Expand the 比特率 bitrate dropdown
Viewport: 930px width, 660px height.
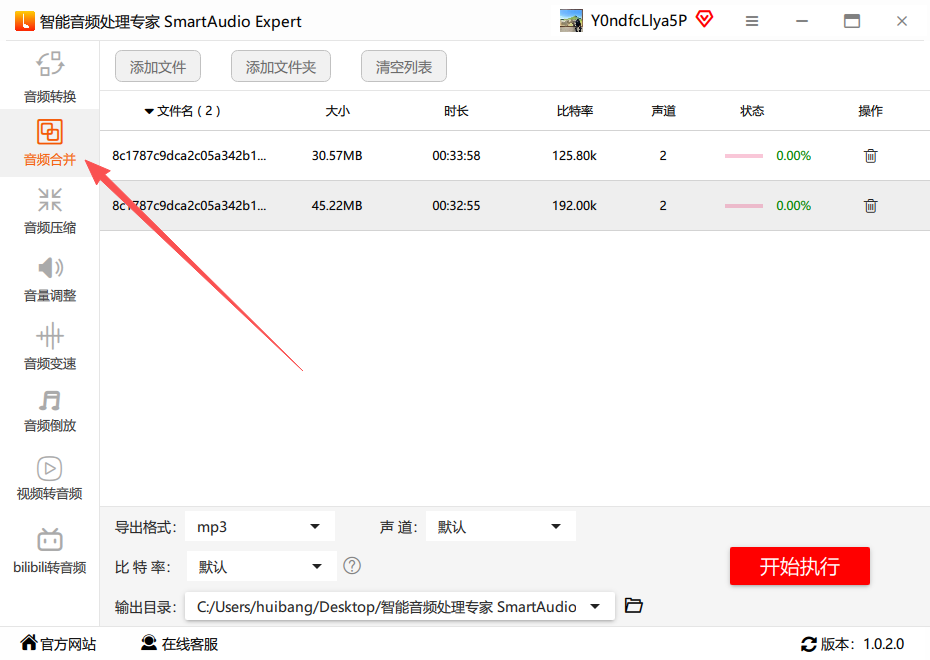point(260,567)
